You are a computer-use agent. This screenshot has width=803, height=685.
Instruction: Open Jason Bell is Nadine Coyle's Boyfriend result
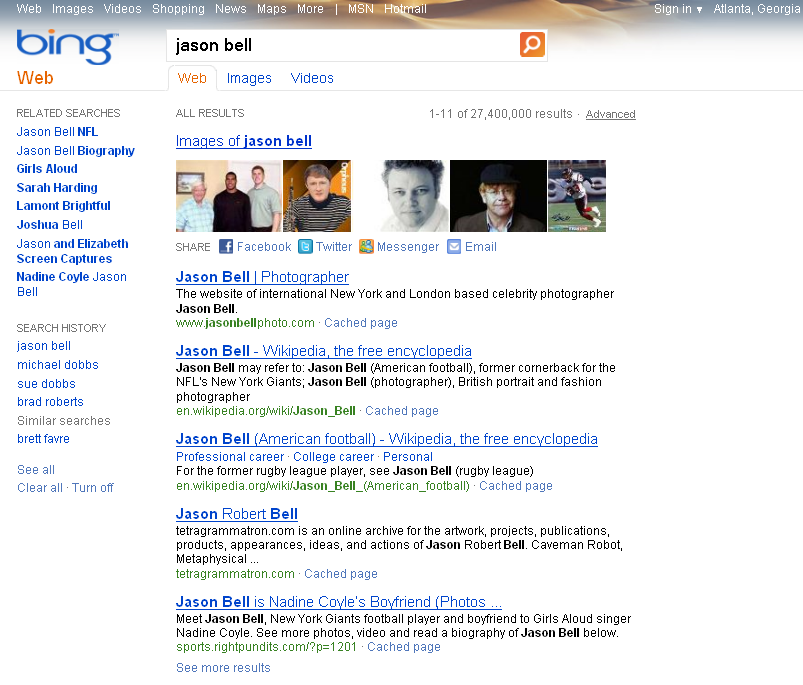click(x=339, y=602)
